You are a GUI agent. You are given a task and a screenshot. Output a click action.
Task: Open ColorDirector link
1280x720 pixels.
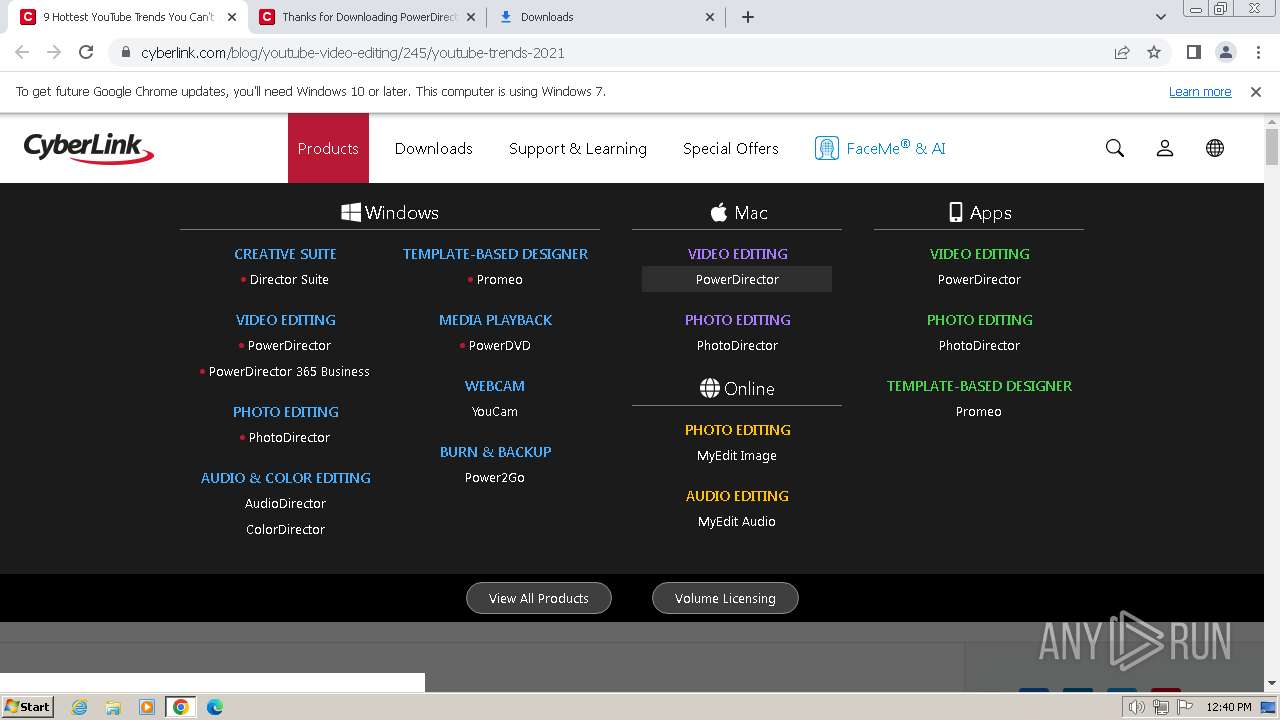point(286,530)
